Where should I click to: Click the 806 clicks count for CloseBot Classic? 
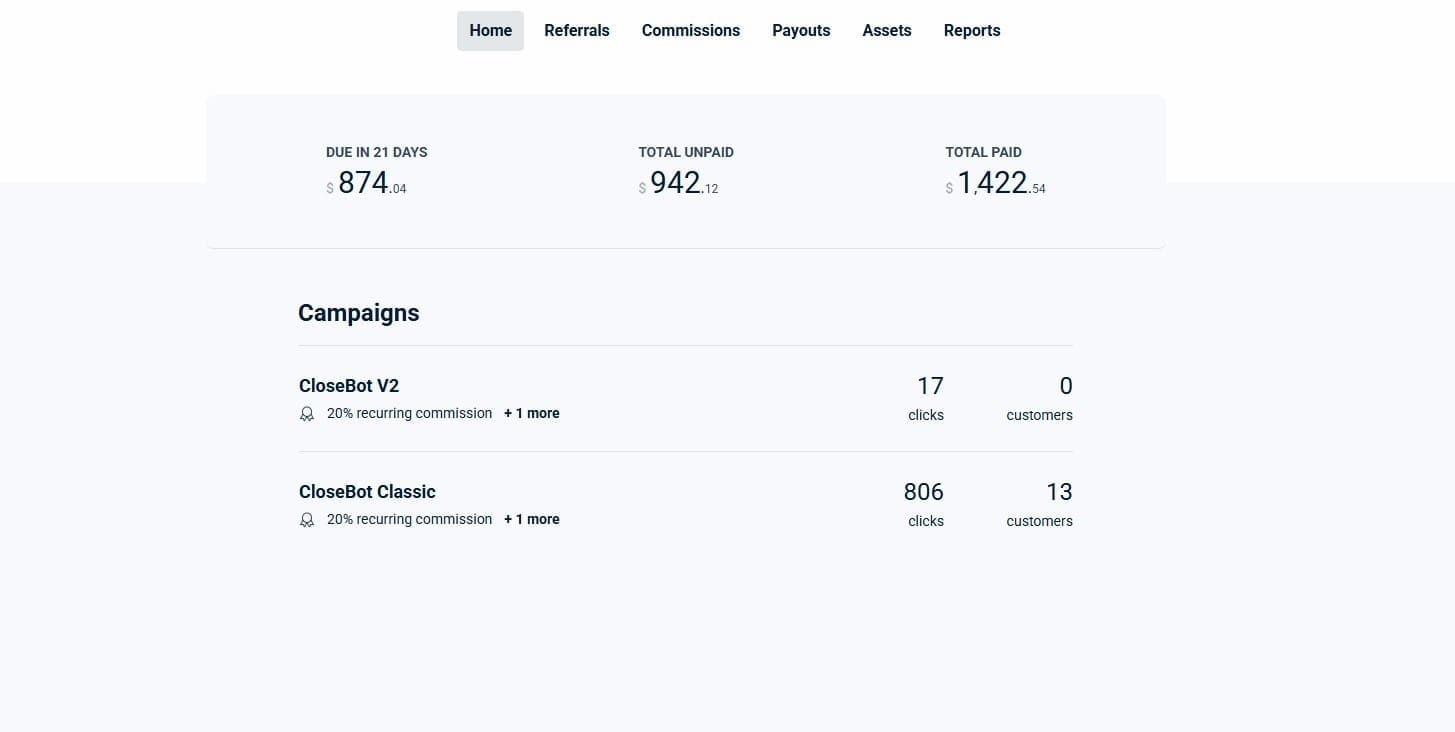pyautogui.click(x=923, y=492)
